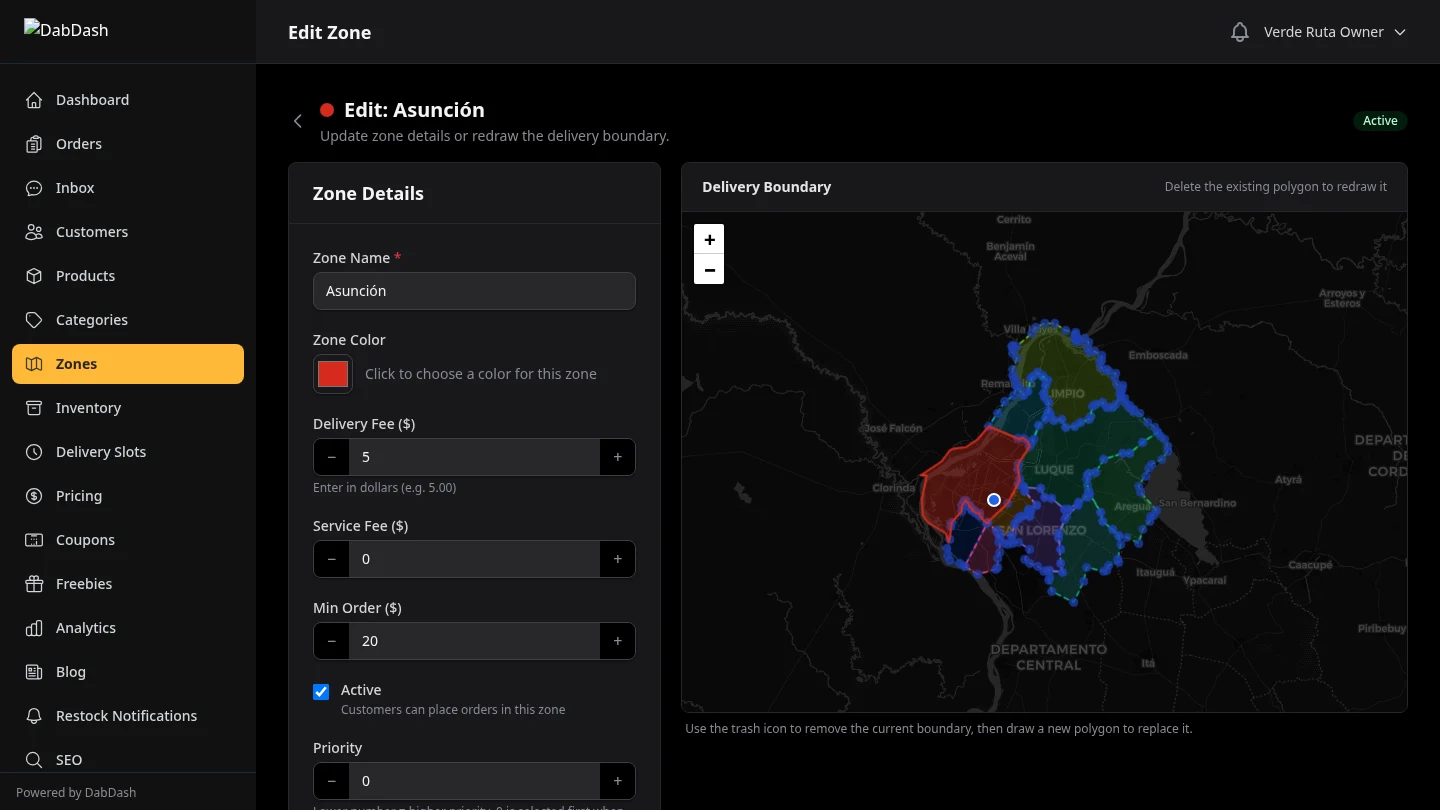Open the Delivery Slots clock icon

point(34,452)
